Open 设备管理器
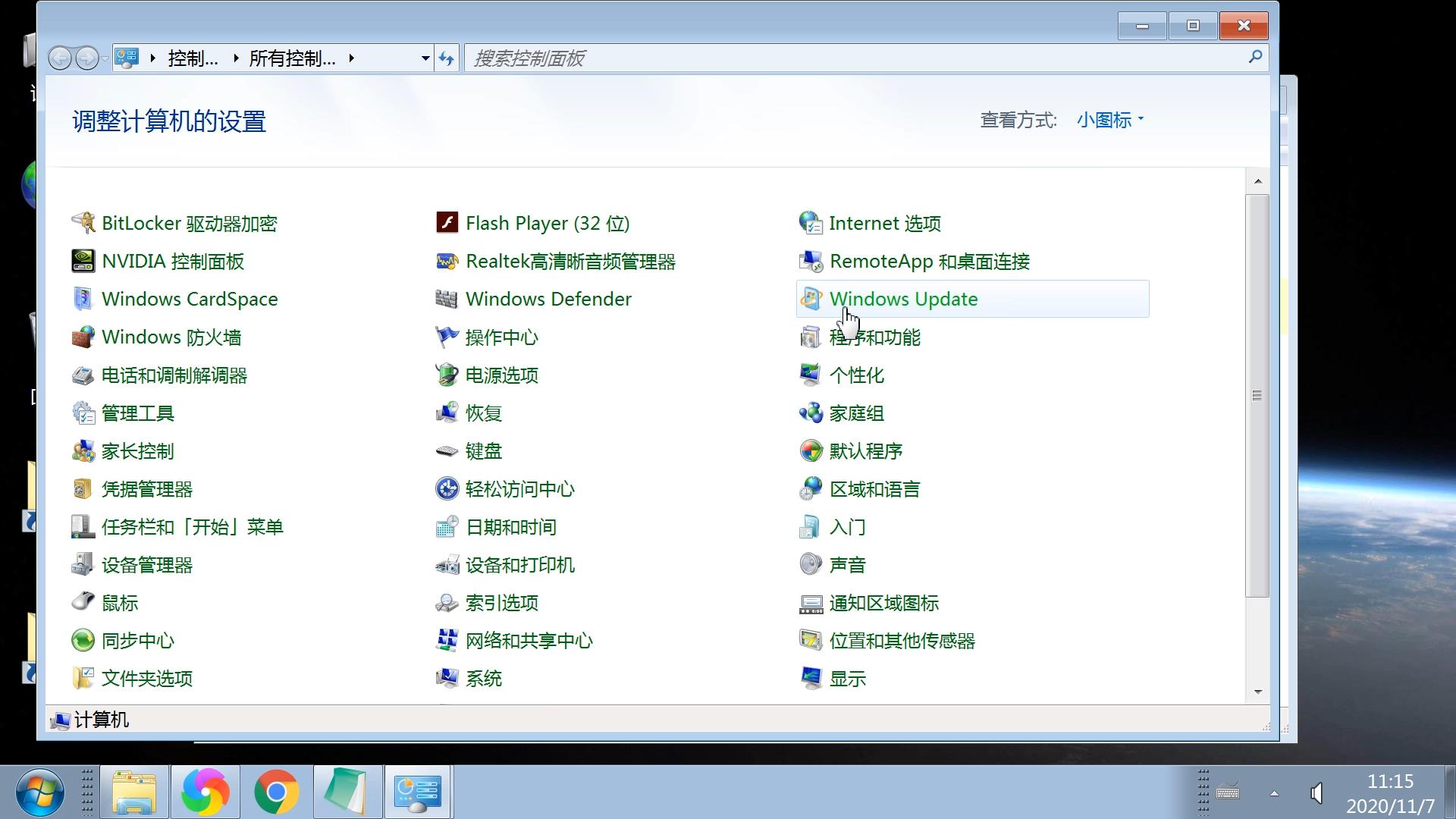1456x819 pixels. point(148,564)
